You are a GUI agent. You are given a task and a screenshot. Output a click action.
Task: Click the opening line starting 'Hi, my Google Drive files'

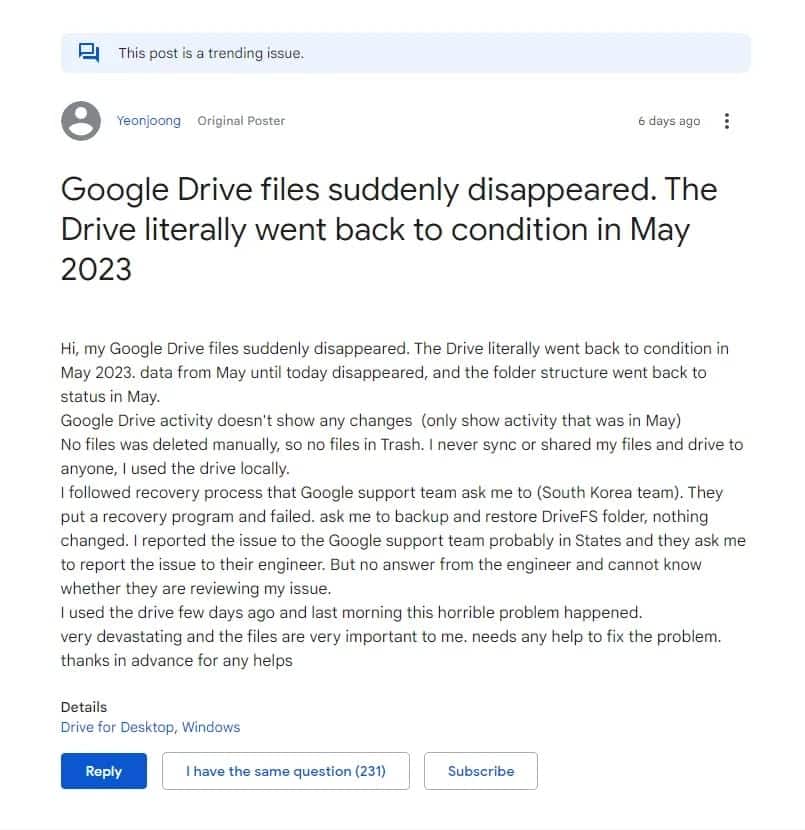[x=395, y=349]
